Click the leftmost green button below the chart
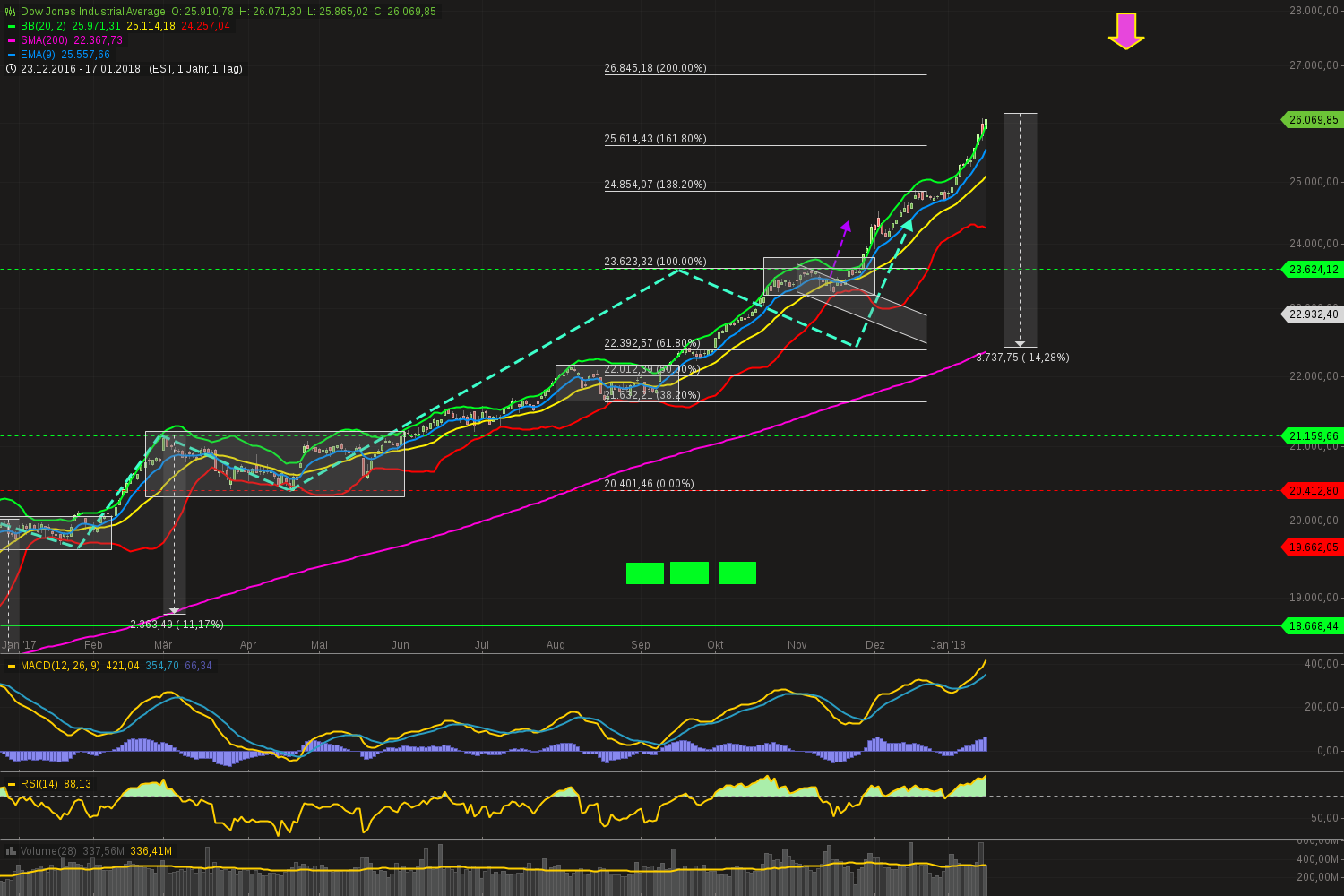The width and height of the screenshot is (1344, 896). click(645, 573)
